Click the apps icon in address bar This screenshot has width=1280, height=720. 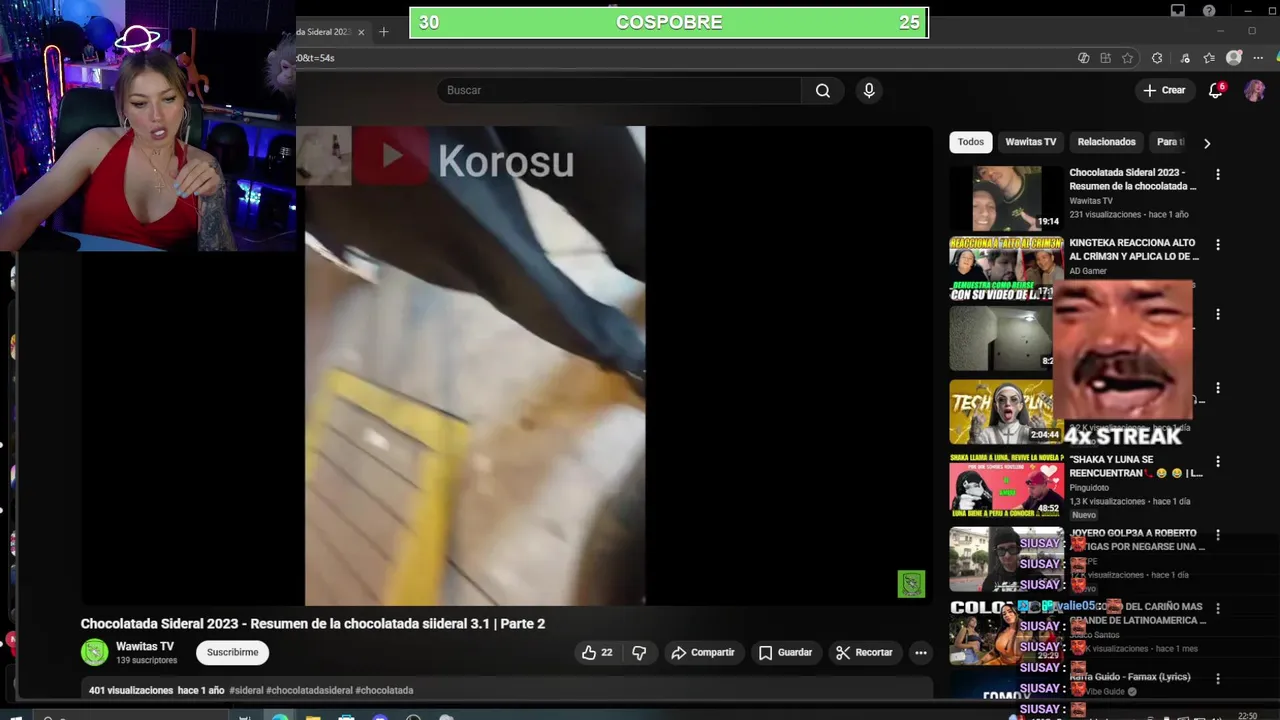[1105, 58]
